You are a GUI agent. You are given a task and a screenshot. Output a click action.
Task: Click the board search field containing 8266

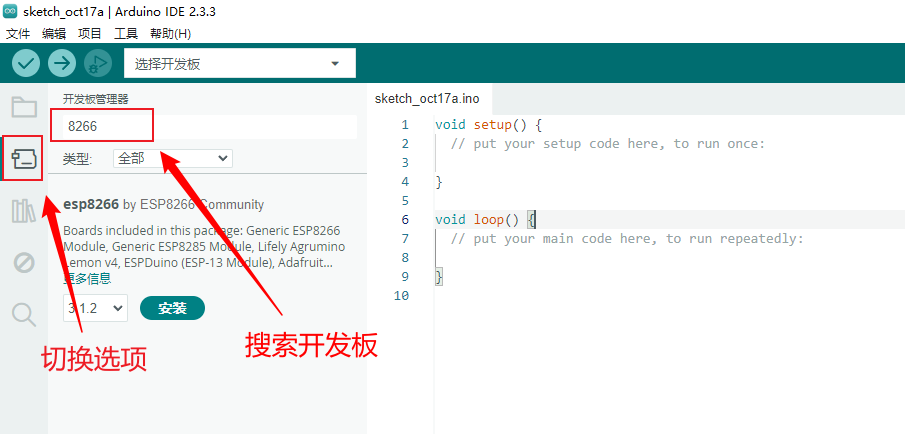pyautogui.click(x=210, y=126)
